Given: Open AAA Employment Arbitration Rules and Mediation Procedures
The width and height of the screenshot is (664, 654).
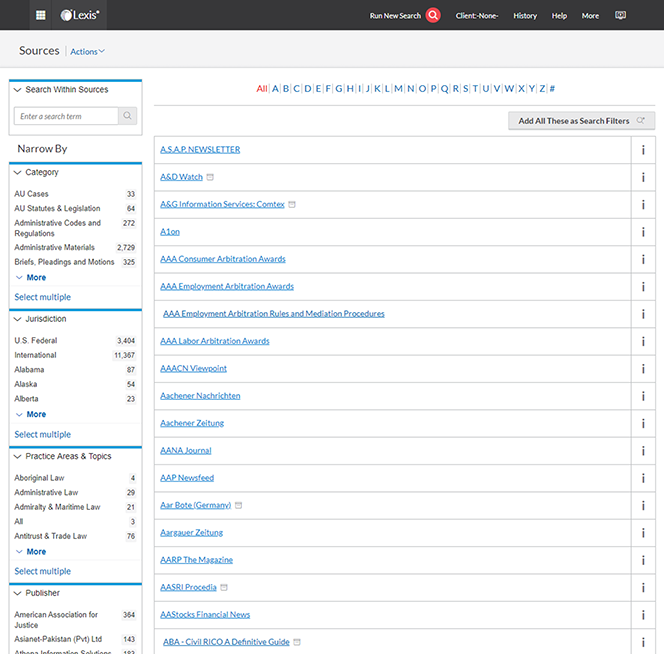Looking at the screenshot, I should click(x=274, y=313).
